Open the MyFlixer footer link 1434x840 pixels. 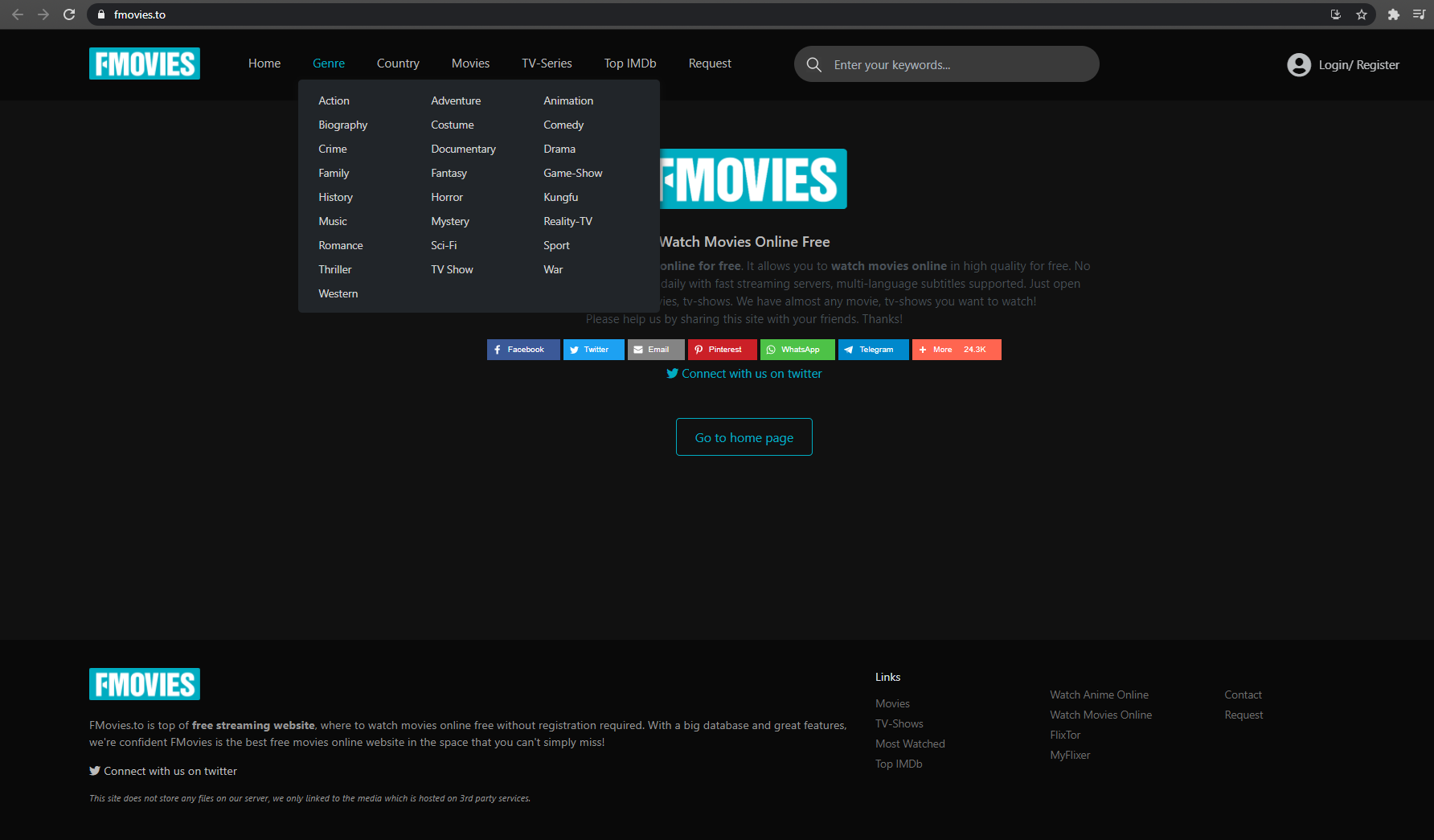coord(1070,755)
